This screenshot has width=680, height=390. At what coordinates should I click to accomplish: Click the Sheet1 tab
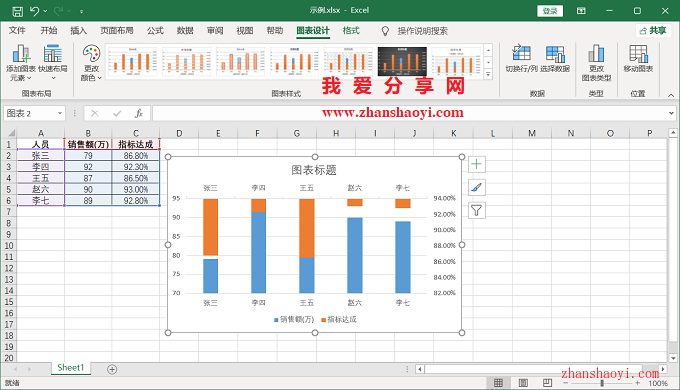click(70, 368)
